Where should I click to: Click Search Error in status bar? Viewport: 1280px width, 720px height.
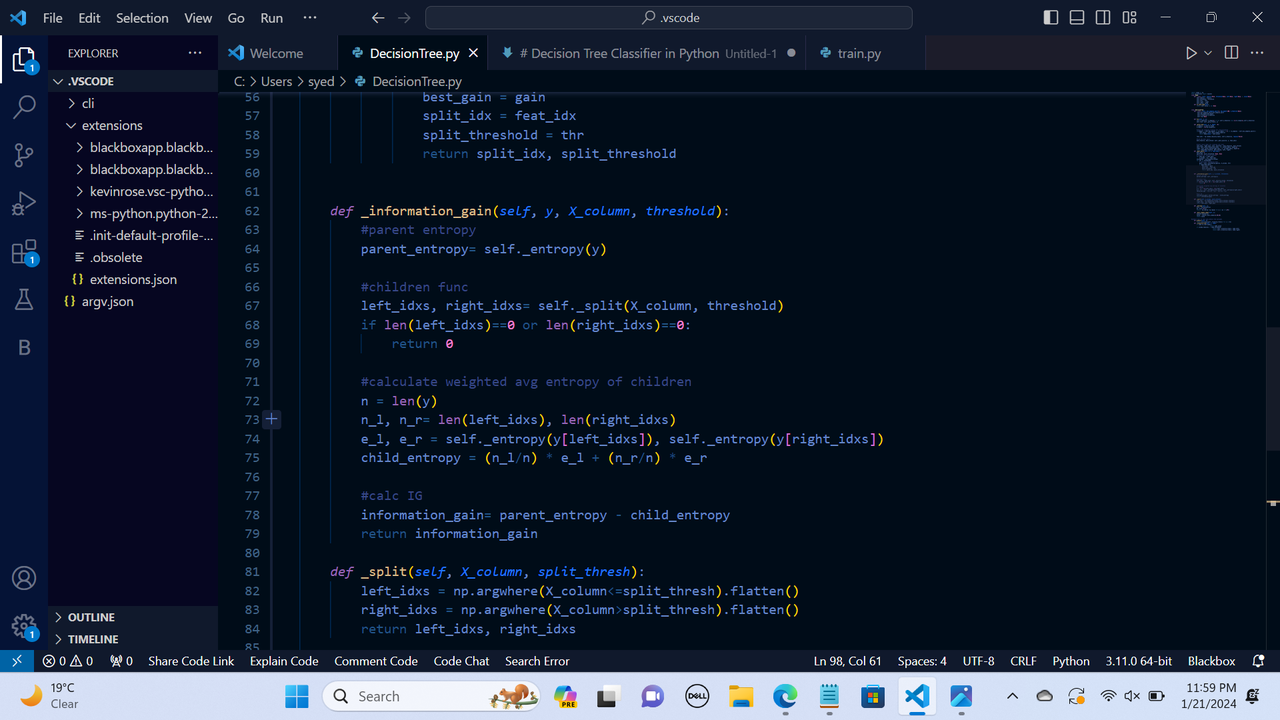coord(537,661)
